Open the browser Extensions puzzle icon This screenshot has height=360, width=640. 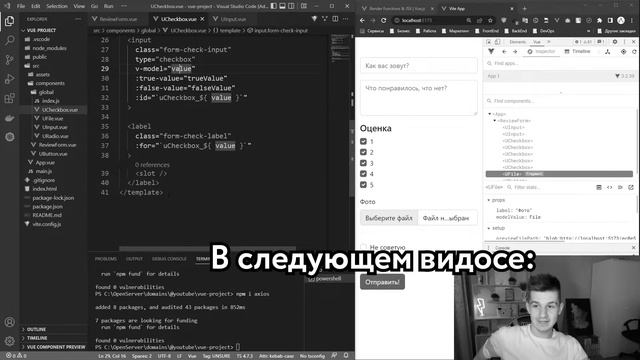(599, 20)
